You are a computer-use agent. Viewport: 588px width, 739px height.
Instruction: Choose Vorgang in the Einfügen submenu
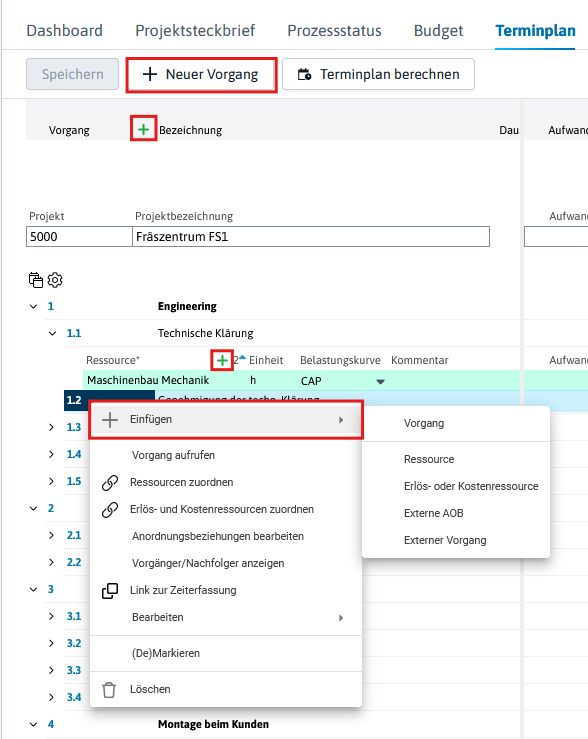click(x=424, y=423)
